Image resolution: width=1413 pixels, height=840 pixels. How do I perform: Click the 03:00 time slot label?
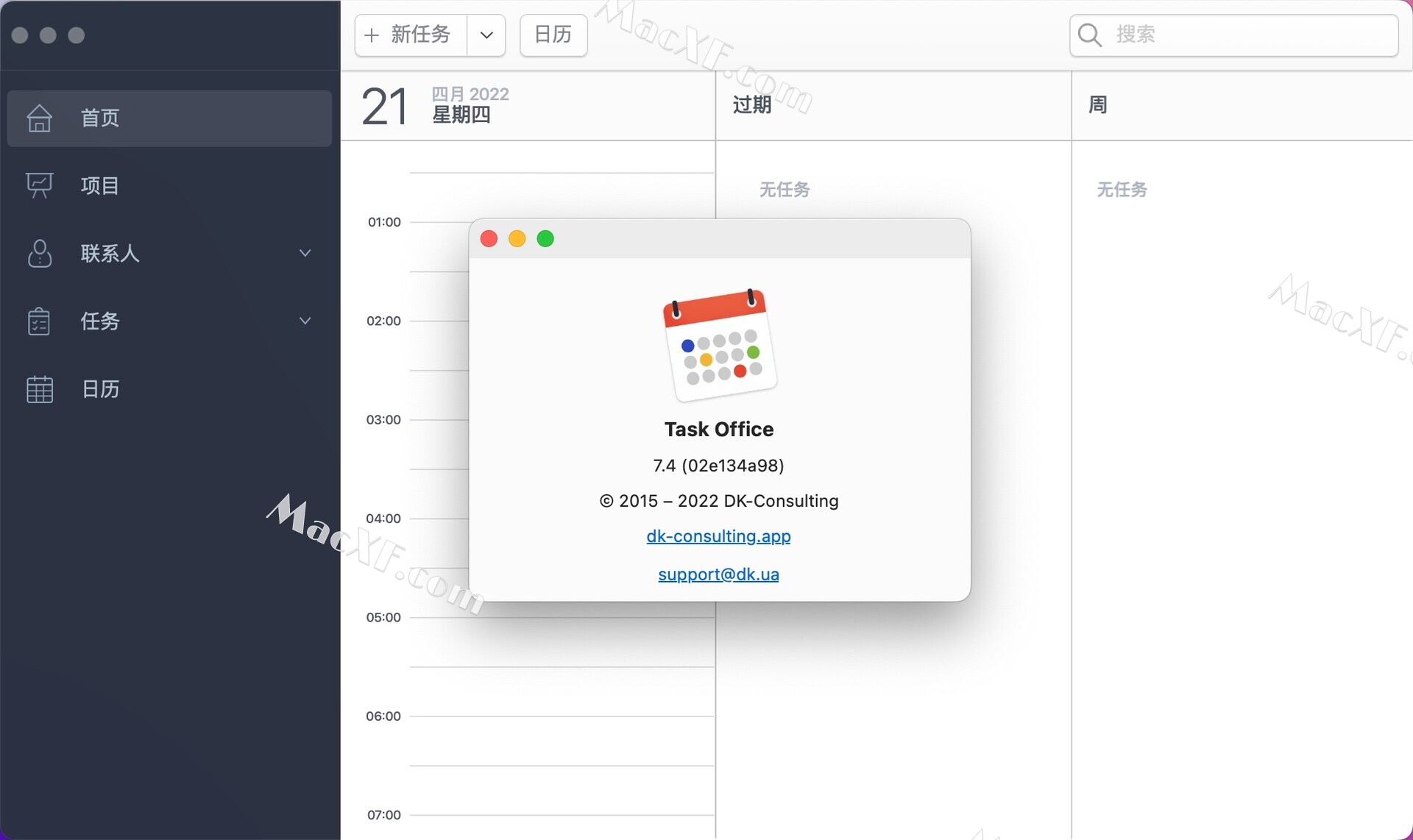coord(383,420)
